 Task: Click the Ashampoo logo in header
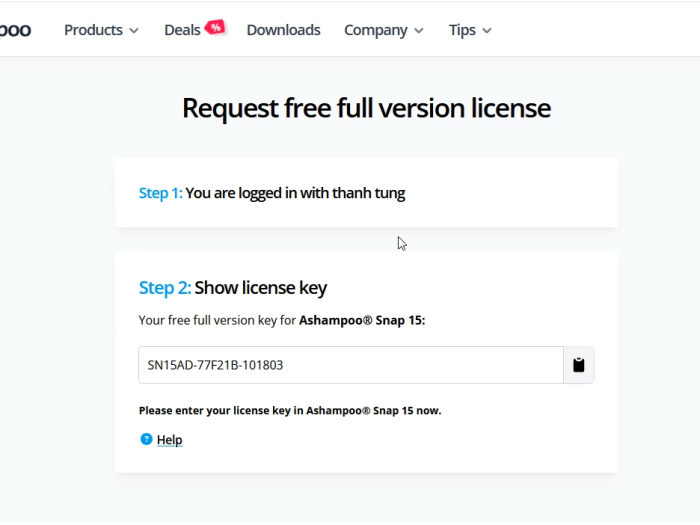click(x=15, y=30)
